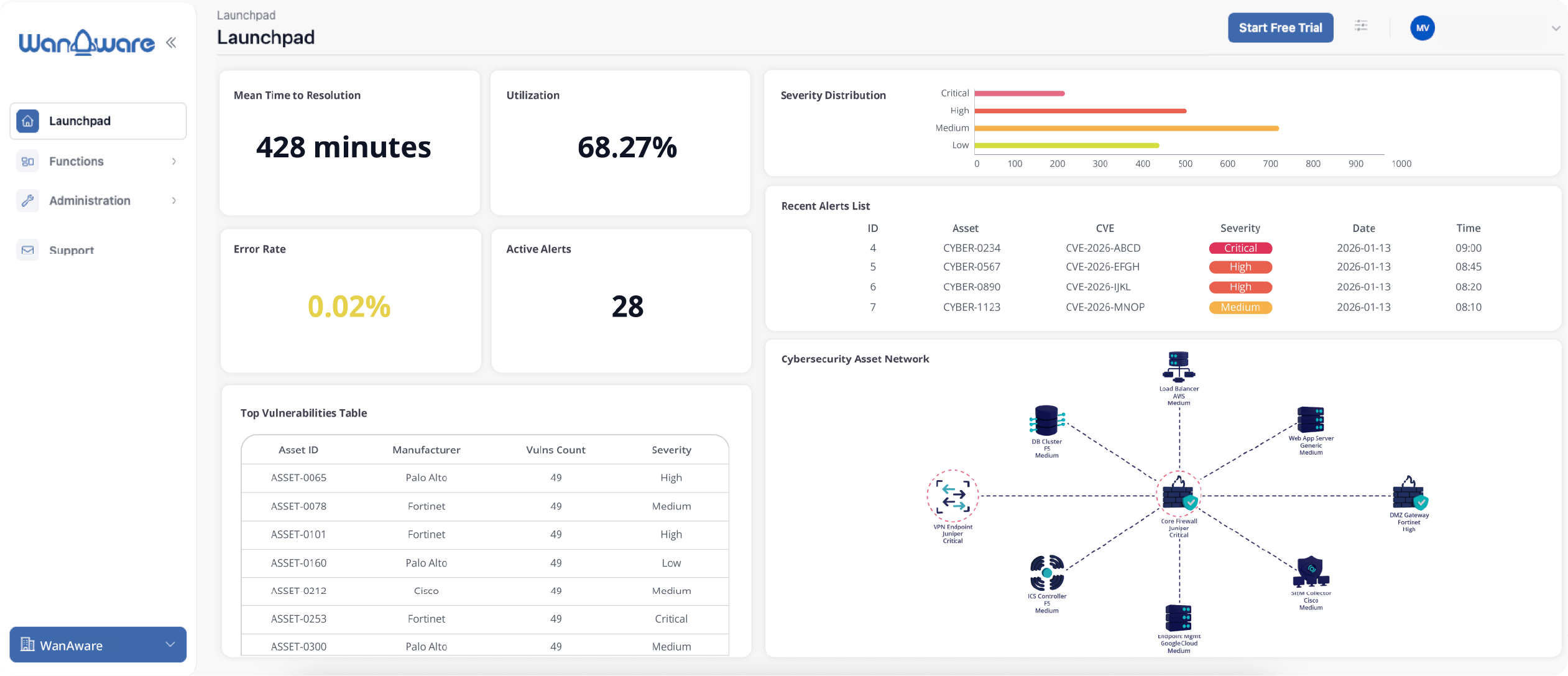Click the ICS Controller node icon
The height and width of the screenshot is (676, 1568).
pyautogui.click(x=1047, y=573)
